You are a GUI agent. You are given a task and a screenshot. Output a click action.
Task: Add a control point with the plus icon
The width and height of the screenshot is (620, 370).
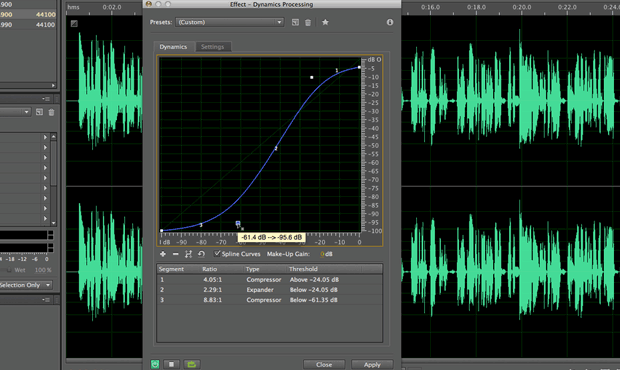click(163, 254)
